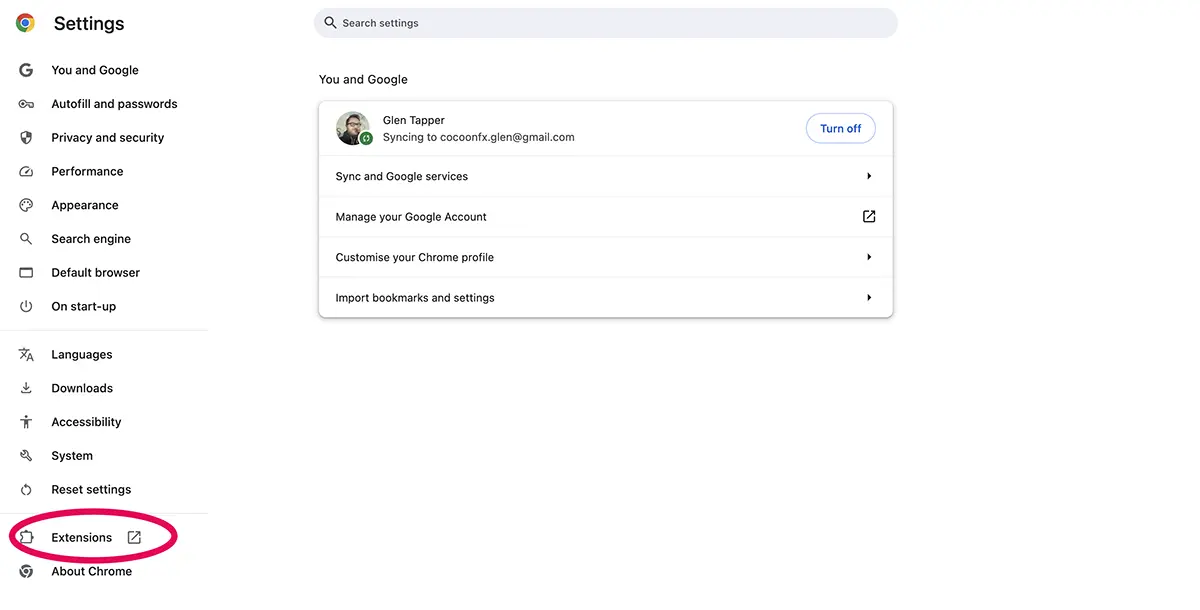Select About Chrome in the sidebar
Screen dimensions: 1200x610
pos(91,571)
